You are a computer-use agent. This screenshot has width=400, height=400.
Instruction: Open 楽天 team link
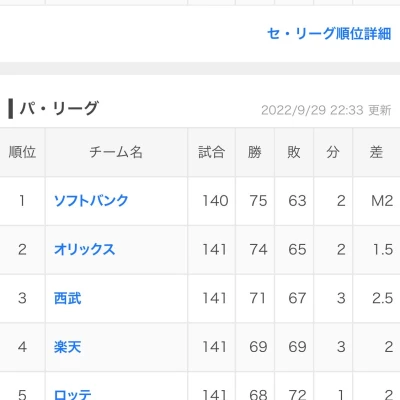pyautogui.click(x=68, y=347)
